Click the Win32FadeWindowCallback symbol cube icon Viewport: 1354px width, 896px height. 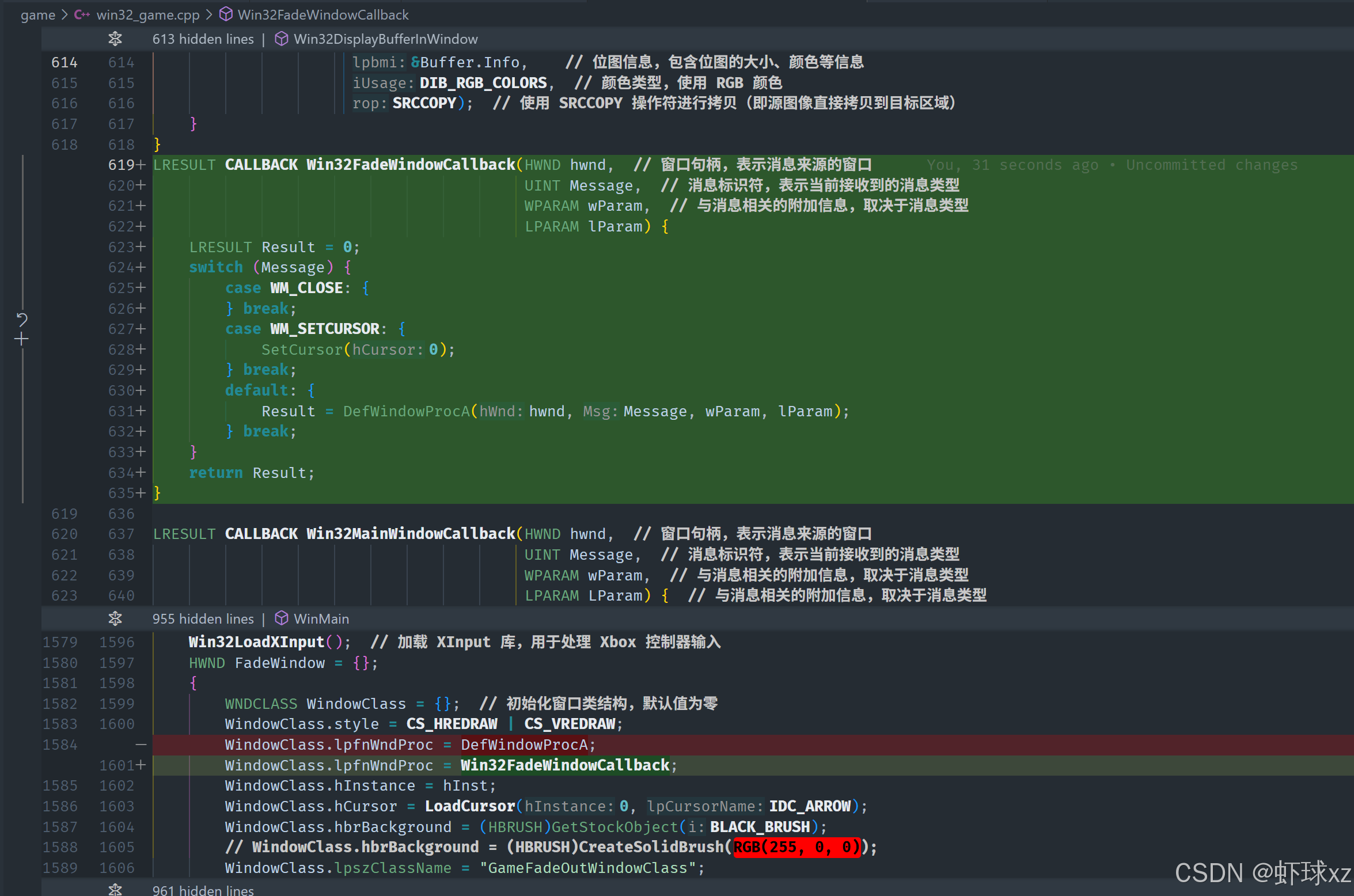click(x=226, y=14)
